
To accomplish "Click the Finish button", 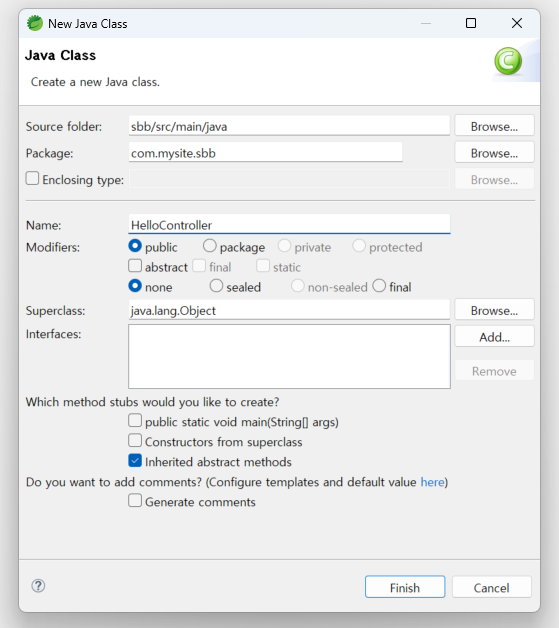I will (405, 587).
